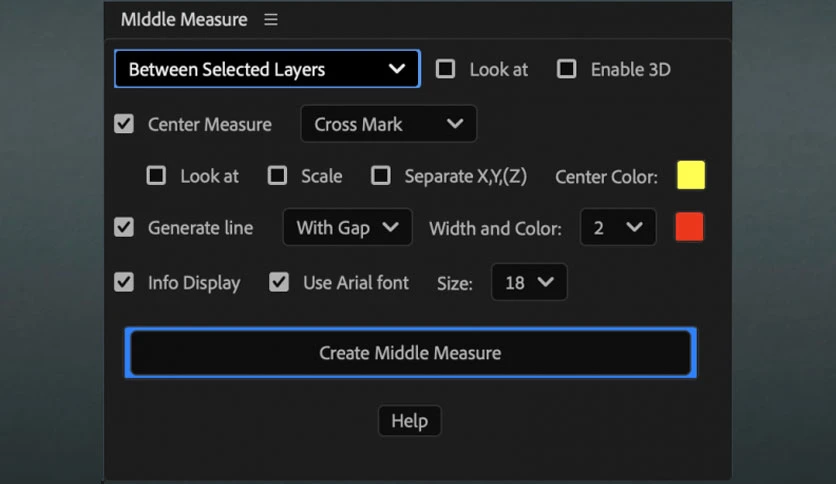Enable the top Look at checkbox beside Enable 3D

click(445, 69)
